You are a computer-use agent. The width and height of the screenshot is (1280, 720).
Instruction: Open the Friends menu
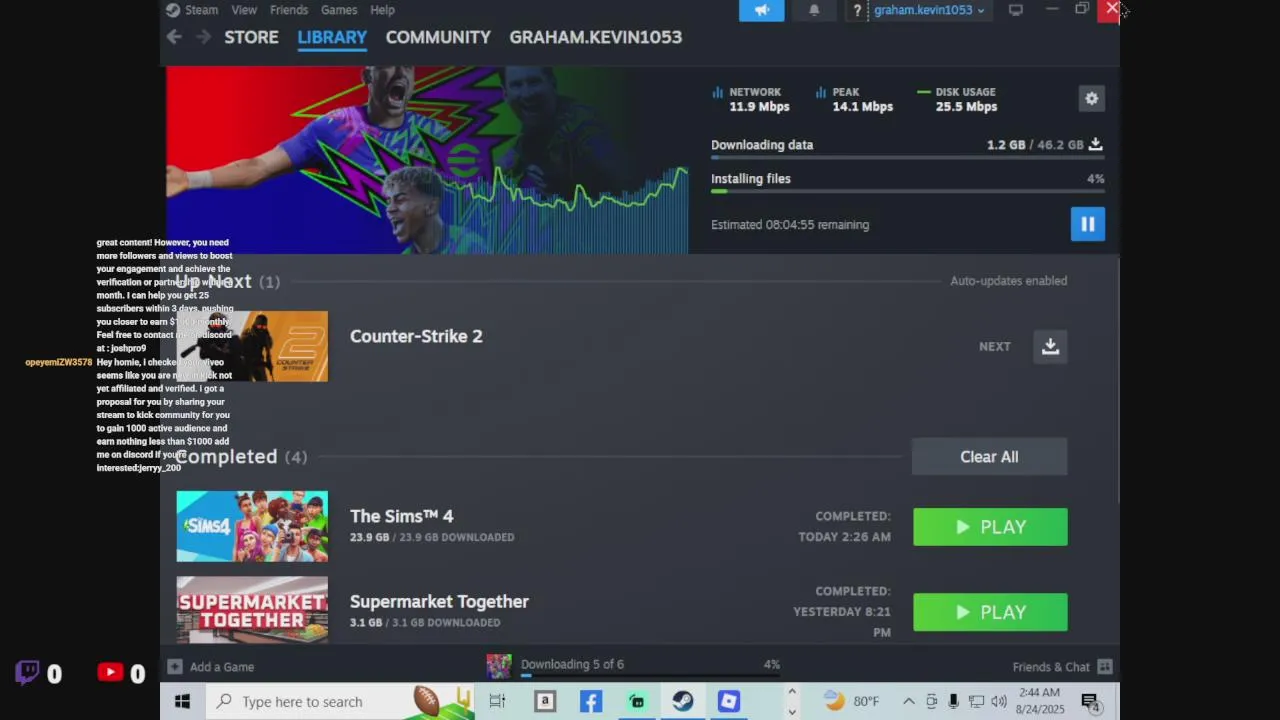[x=289, y=10]
